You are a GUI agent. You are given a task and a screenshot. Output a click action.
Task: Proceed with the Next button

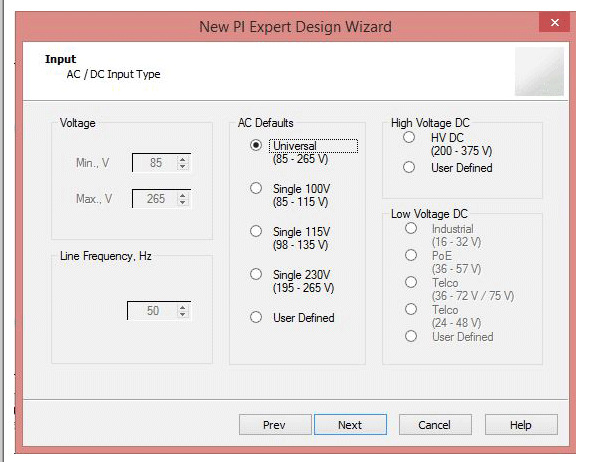pos(350,425)
